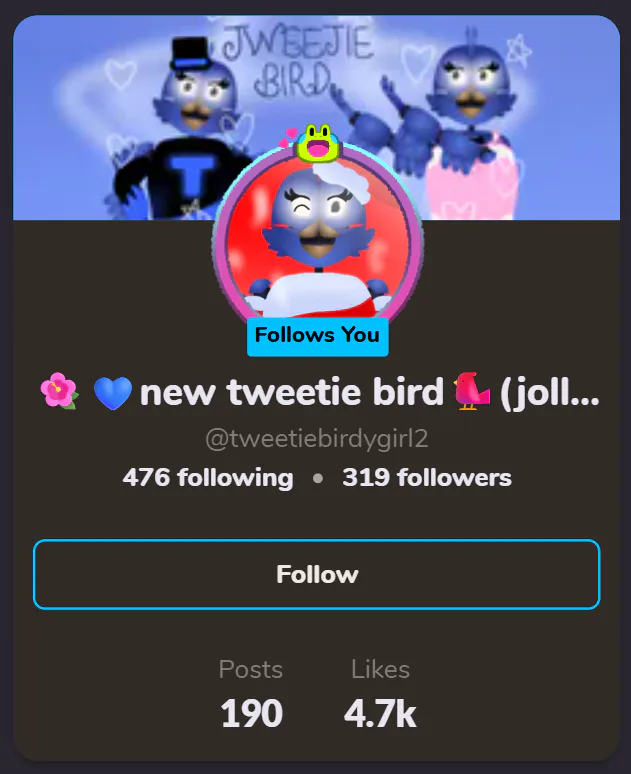Open the 319 followers list
The image size is (631, 774).
[427, 477]
